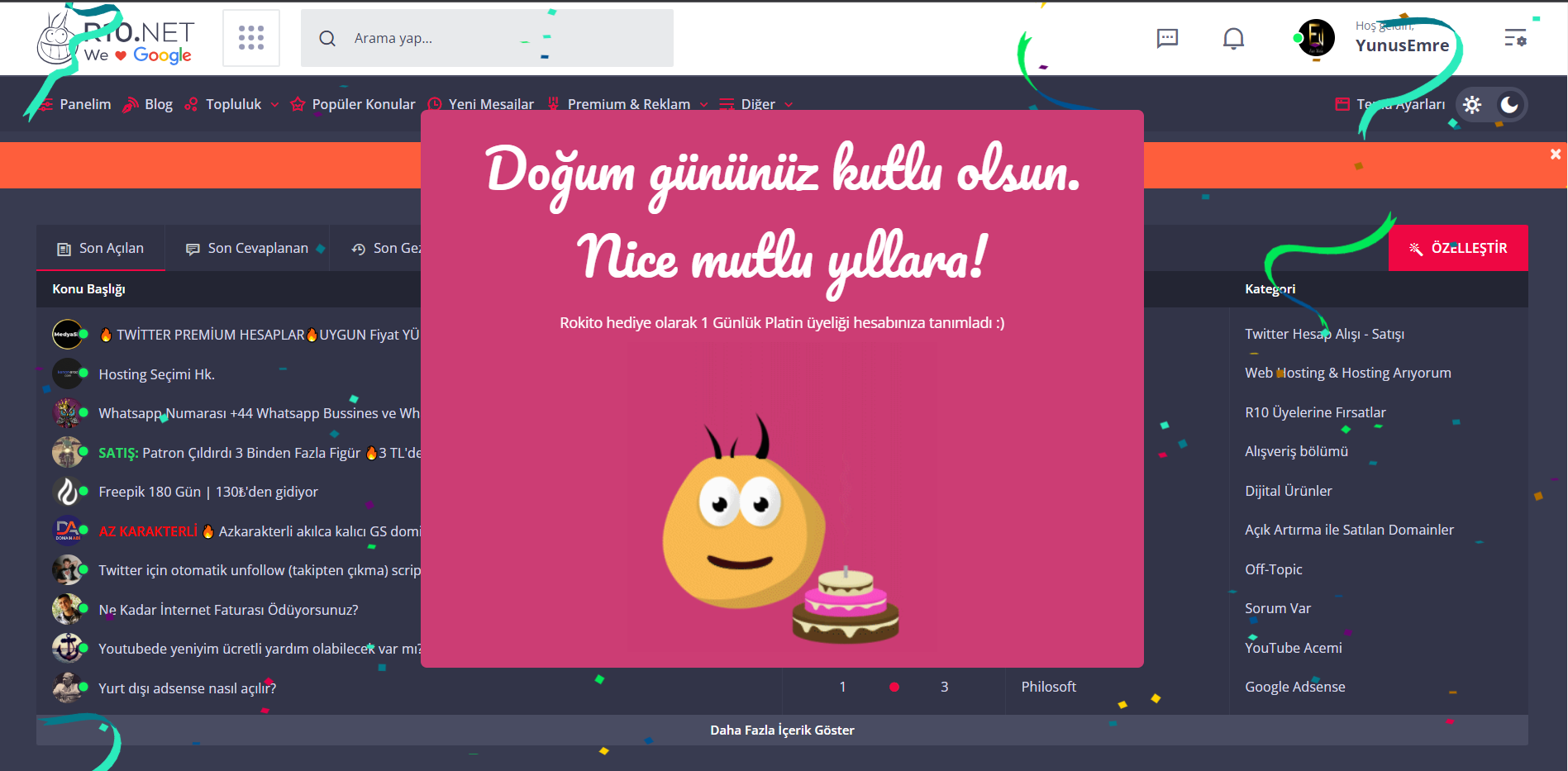
Task: Open YouTube Acemi category
Action: pyautogui.click(x=1294, y=648)
